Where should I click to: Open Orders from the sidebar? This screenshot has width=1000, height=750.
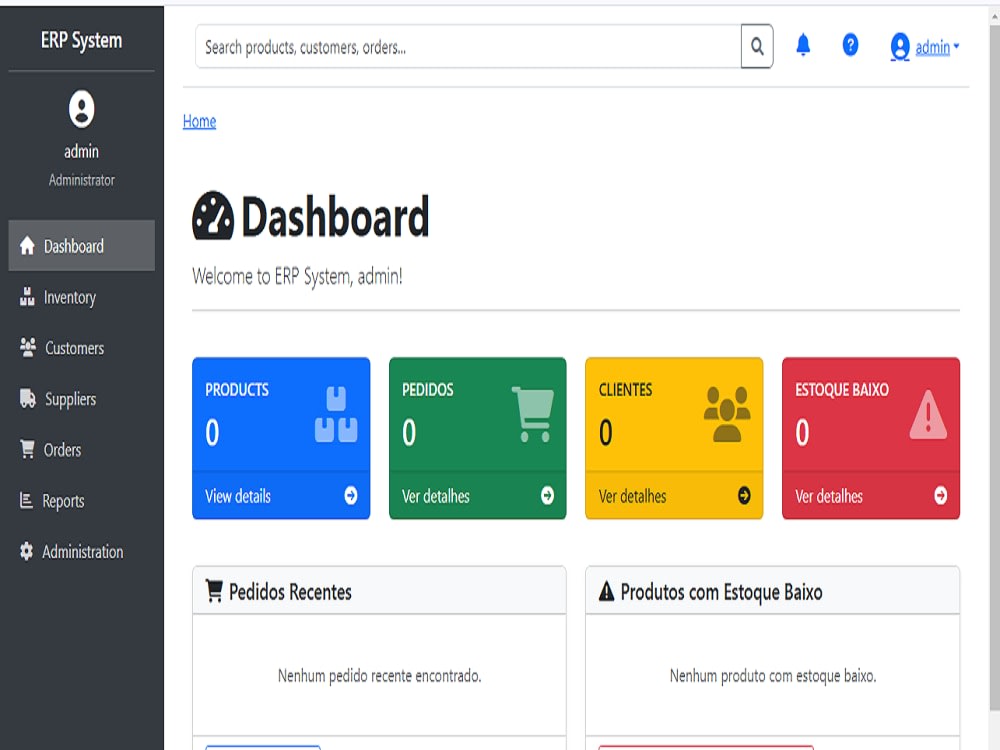tap(82, 450)
